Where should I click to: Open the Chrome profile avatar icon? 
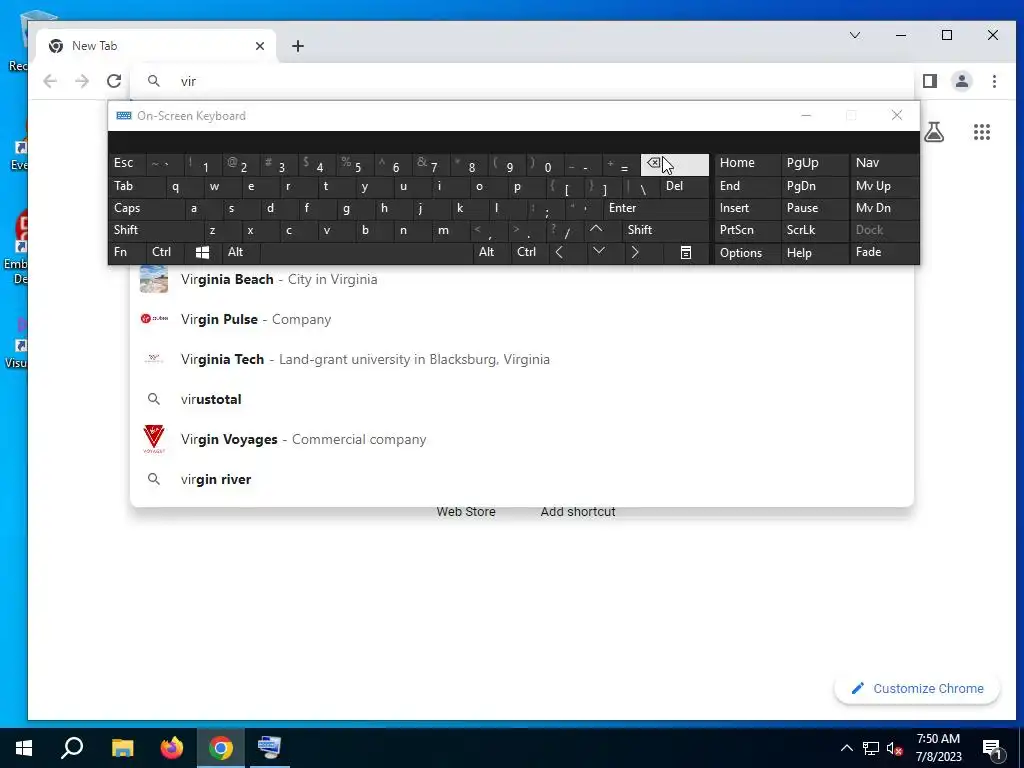coord(962,81)
